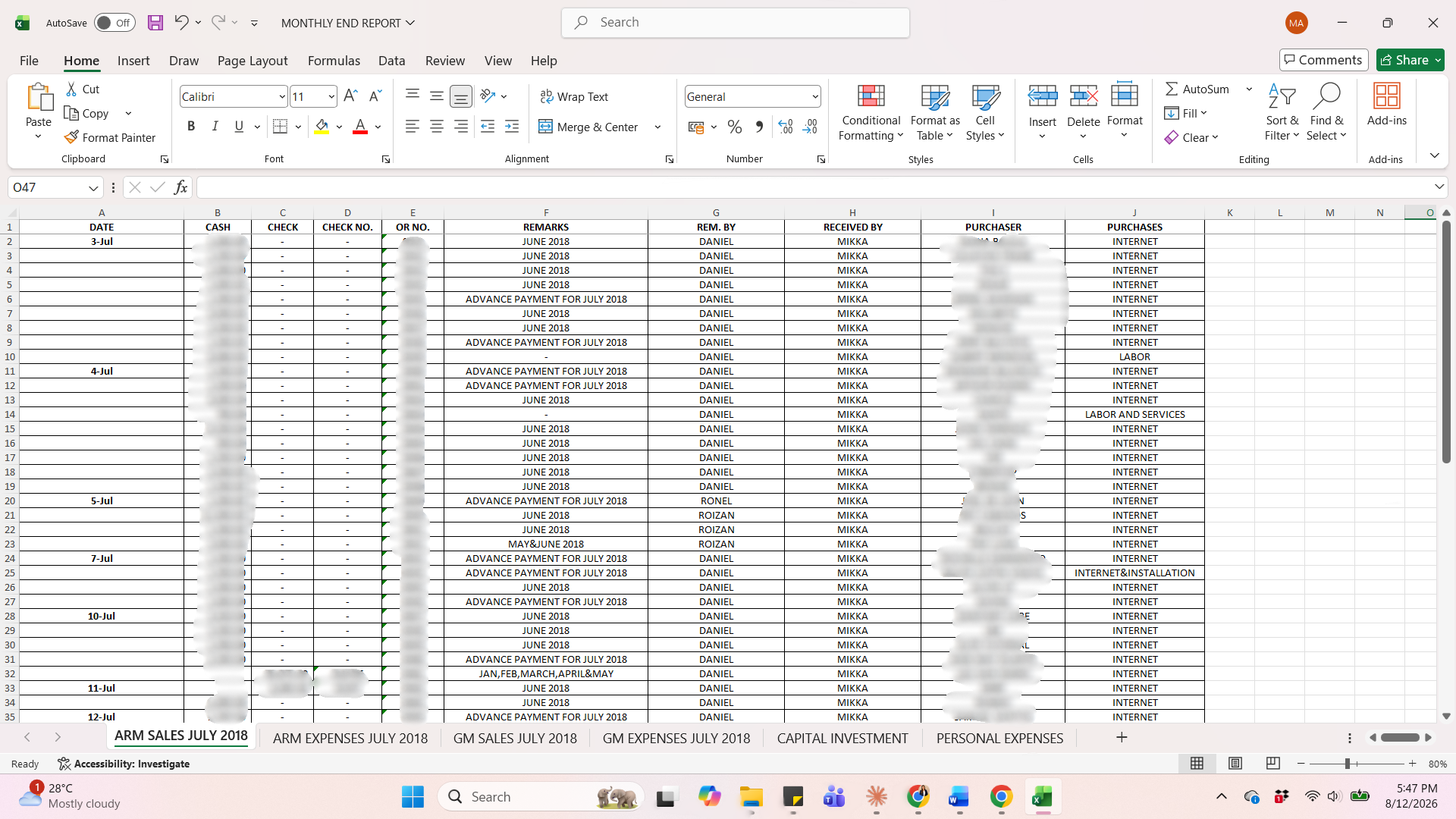Viewport: 1456px width, 819px height.
Task: Toggle Bottom Align vertical alignment
Action: tap(461, 96)
